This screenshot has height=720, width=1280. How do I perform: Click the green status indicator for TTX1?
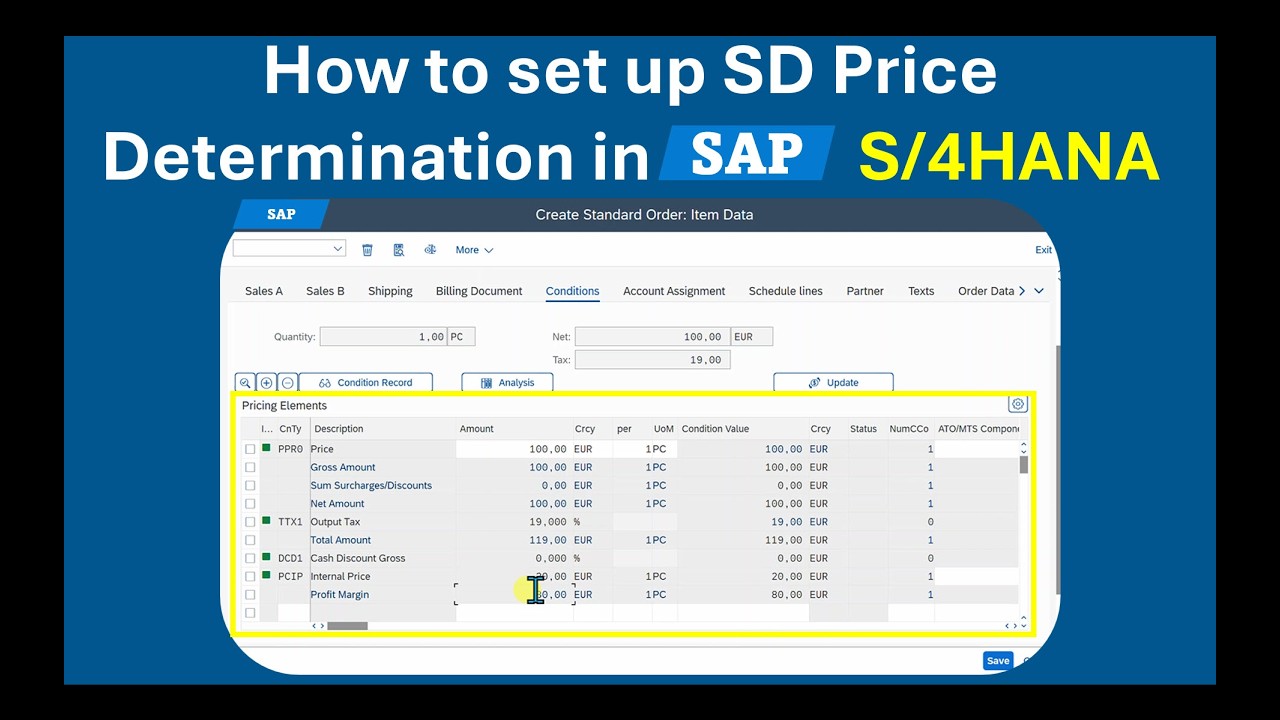click(x=266, y=521)
